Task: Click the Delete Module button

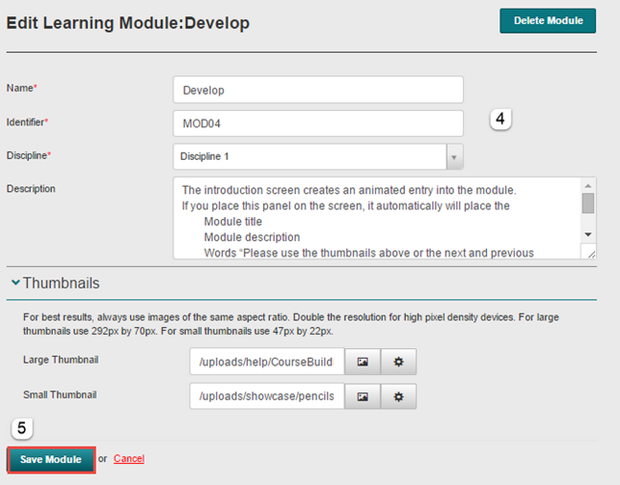Action: point(548,21)
